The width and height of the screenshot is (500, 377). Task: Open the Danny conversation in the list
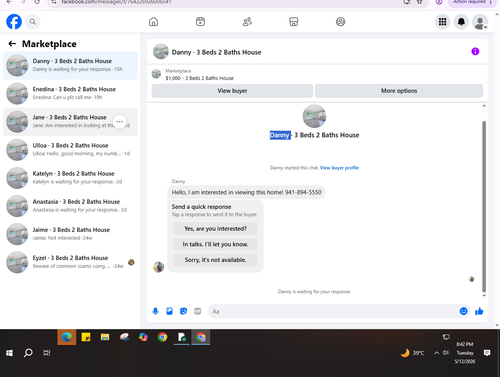click(x=70, y=65)
